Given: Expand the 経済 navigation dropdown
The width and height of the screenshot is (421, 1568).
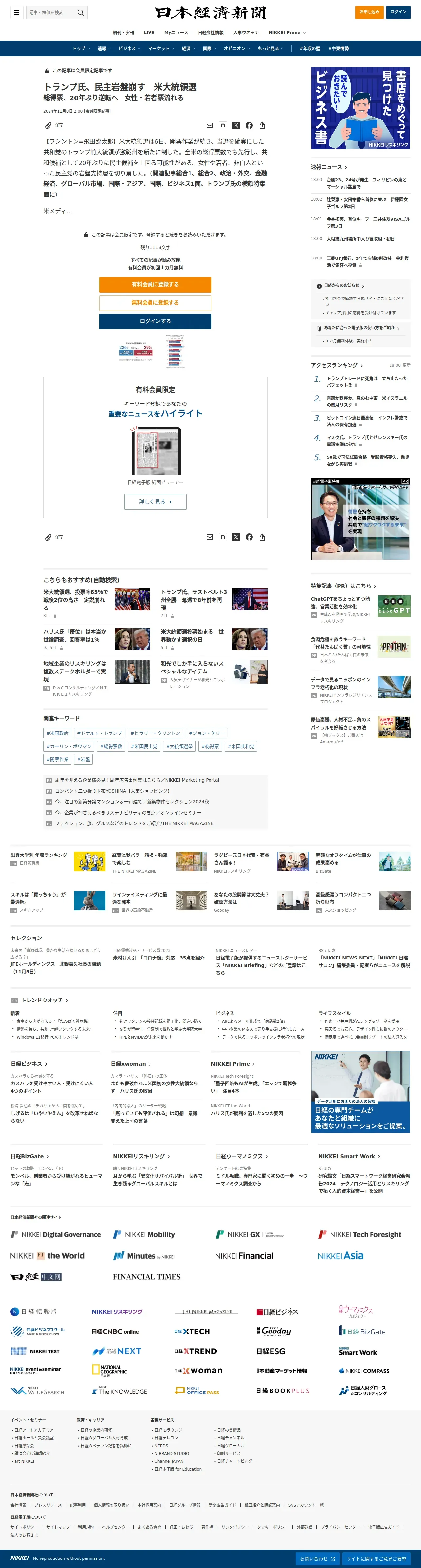Looking at the screenshot, I should [x=188, y=48].
